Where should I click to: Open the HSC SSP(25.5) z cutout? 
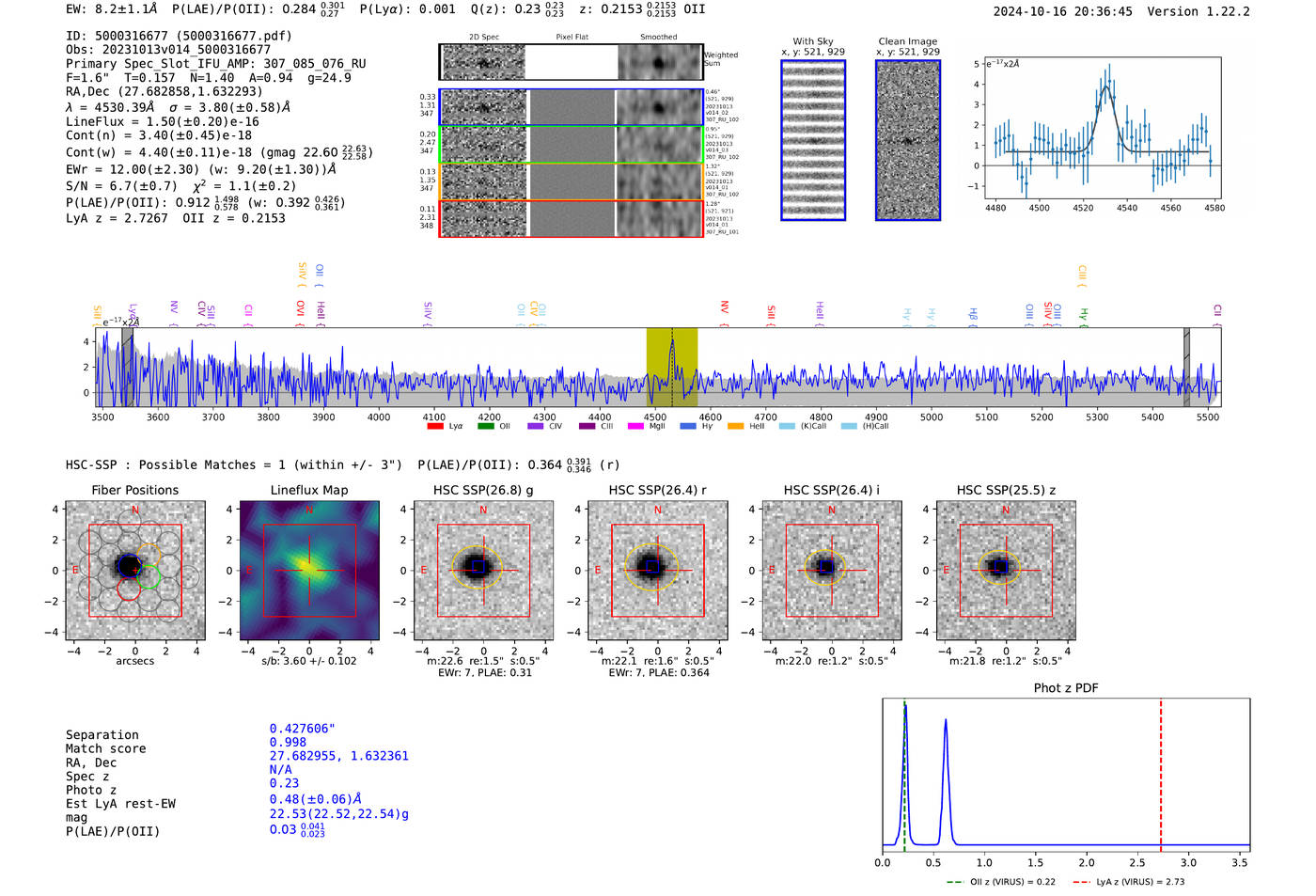[x=1006, y=571]
